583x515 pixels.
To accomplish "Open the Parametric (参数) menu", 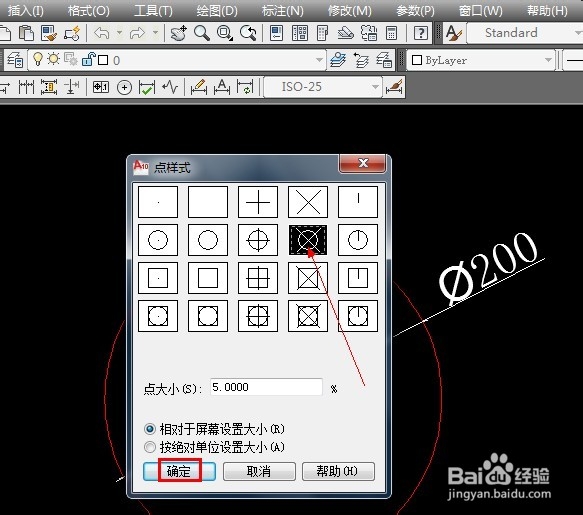I will [x=415, y=10].
